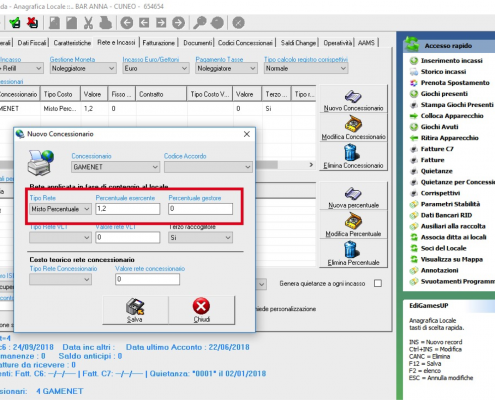Click the Valore rete concessionario field

pyautogui.click(x=147, y=279)
